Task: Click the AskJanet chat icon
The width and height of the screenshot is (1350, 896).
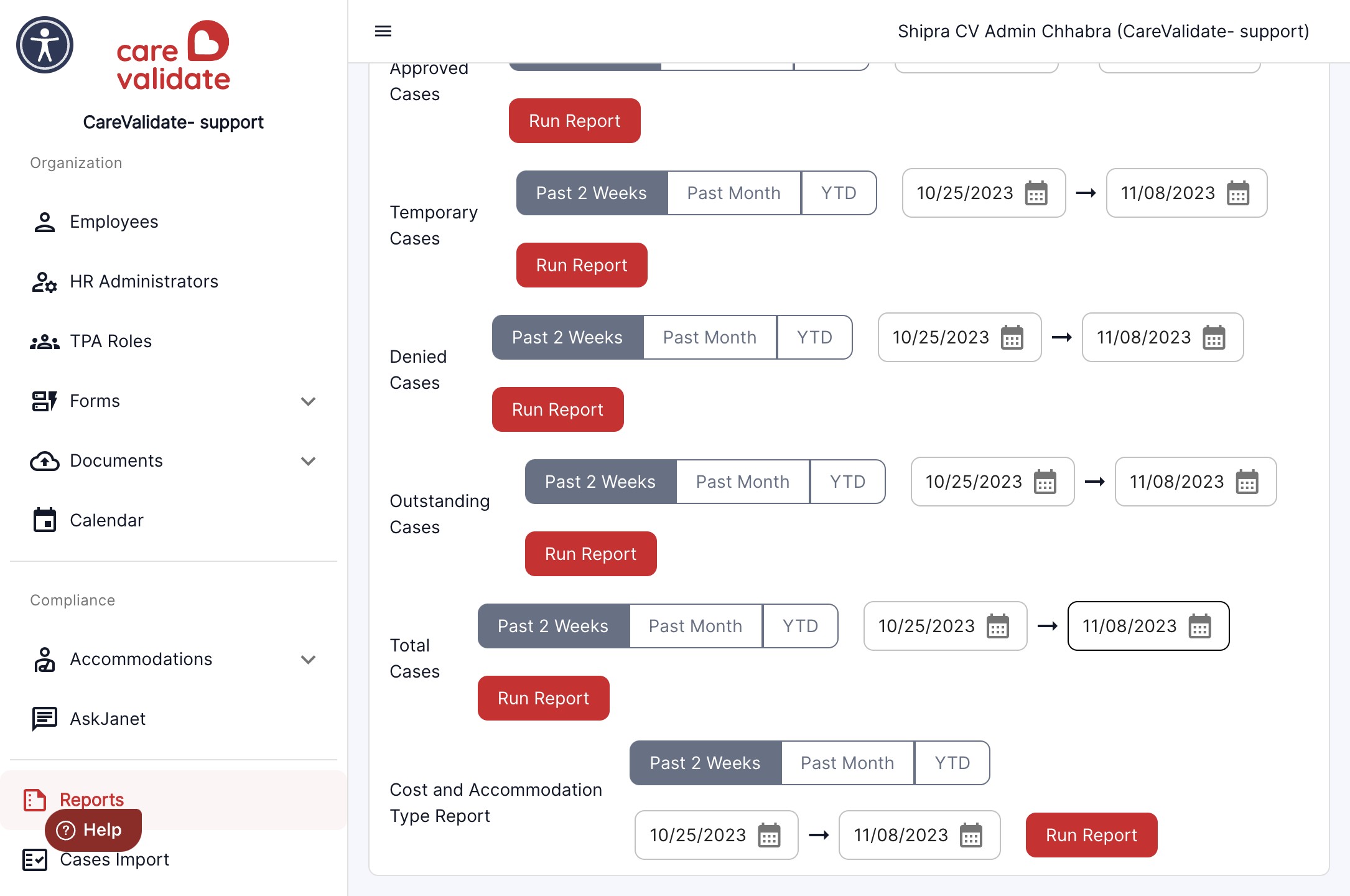Action: coord(44,719)
